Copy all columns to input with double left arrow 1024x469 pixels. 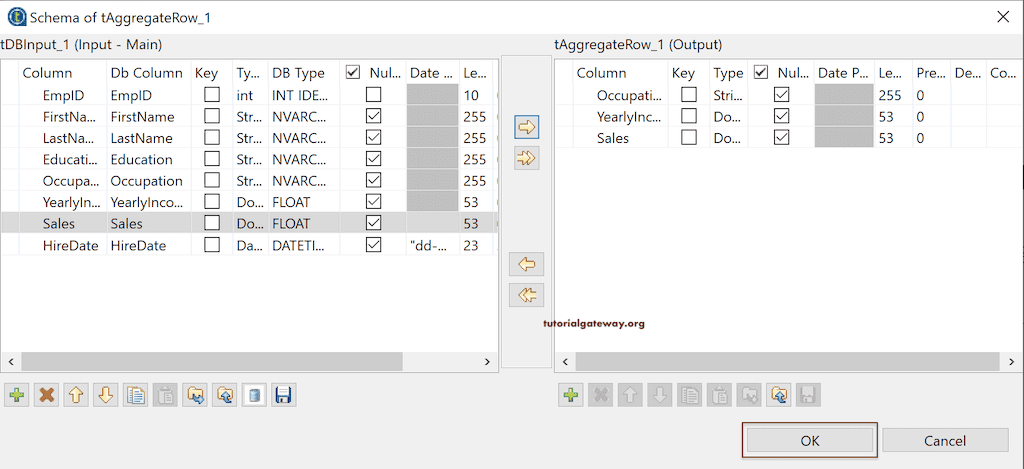click(x=526, y=295)
